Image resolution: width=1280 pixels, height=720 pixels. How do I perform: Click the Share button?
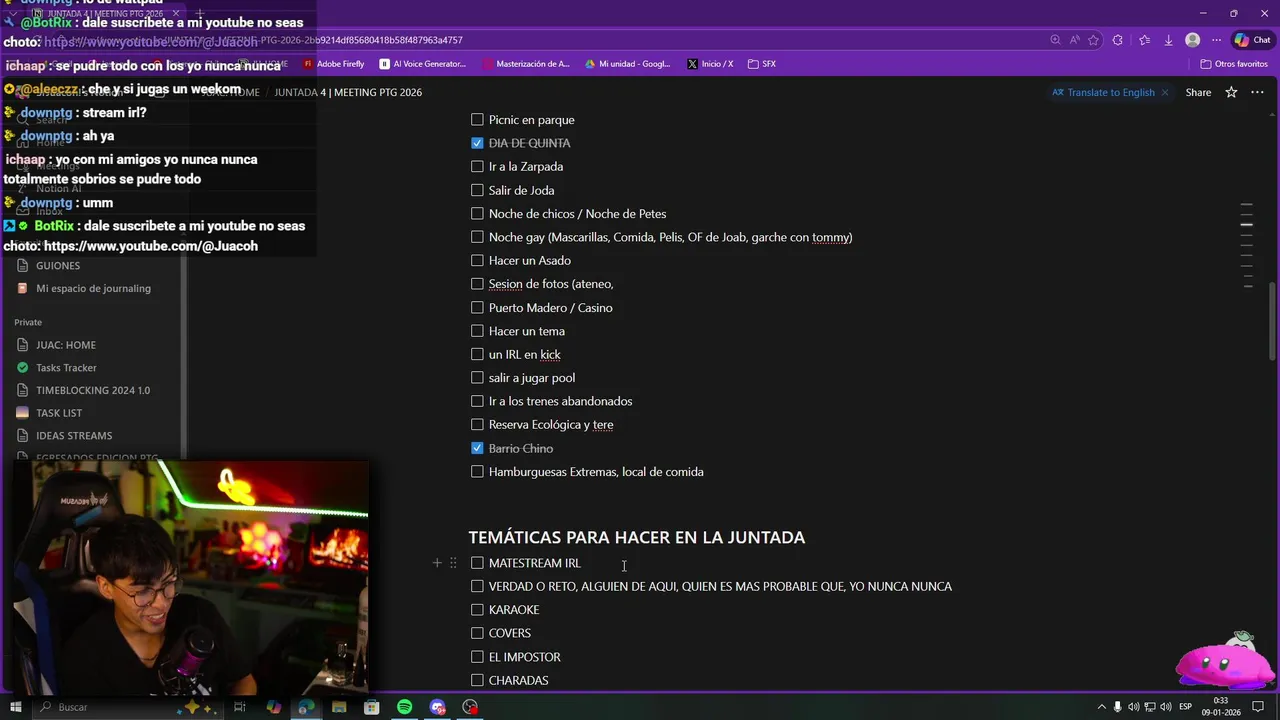point(1198,92)
